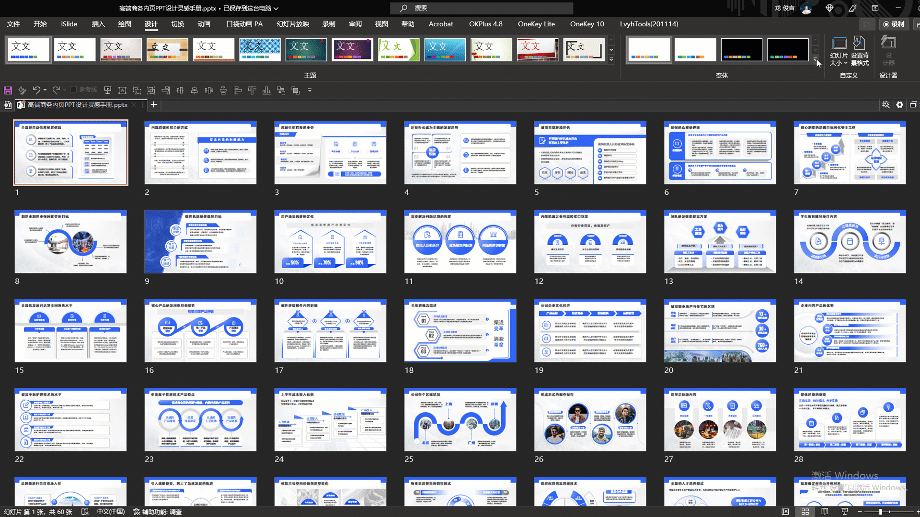This screenshot has width=920, height=517.
Task: Click the Reading view icon
Action: click(x=824, y=512)
